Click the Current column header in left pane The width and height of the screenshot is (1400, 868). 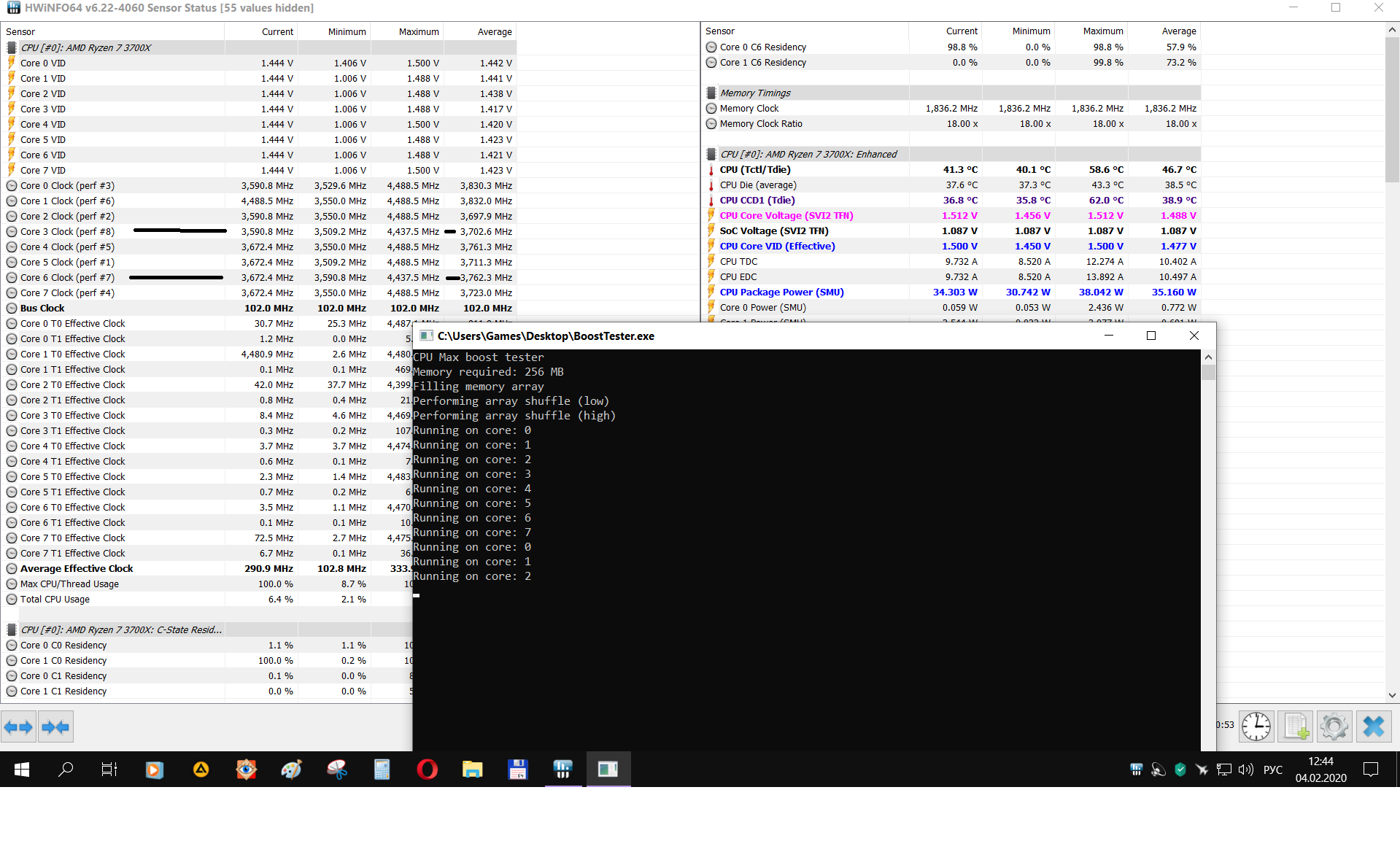261,32
